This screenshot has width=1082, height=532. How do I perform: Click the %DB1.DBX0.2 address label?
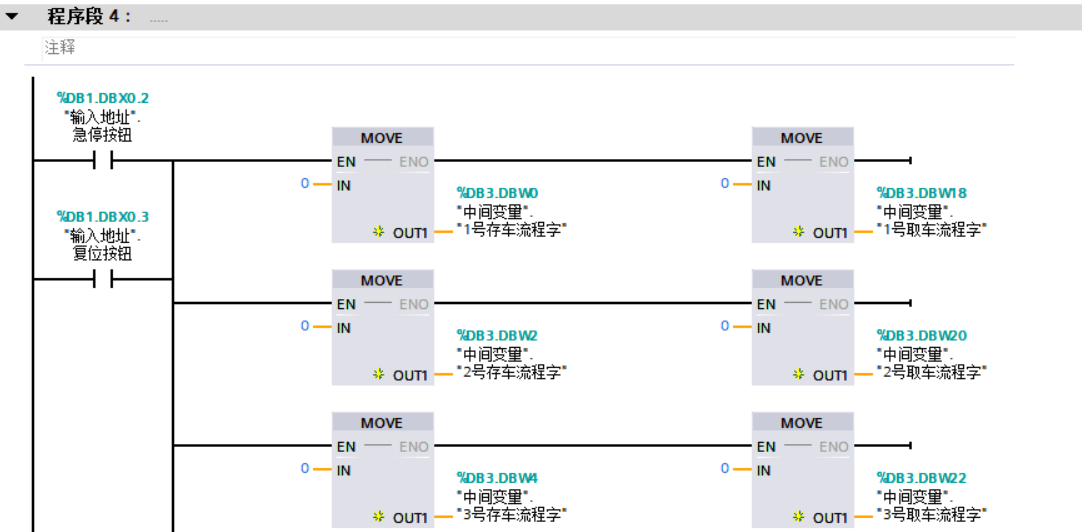(x=103, y=98)
